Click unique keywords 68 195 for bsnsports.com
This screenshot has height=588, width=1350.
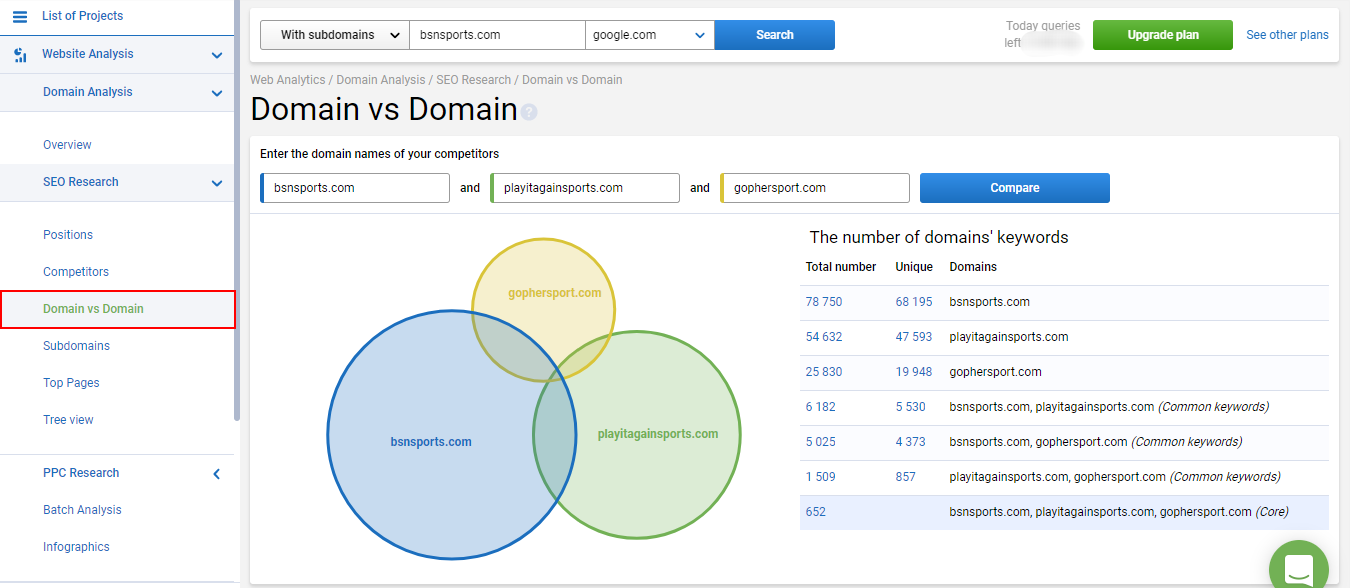tap(914, 302)
